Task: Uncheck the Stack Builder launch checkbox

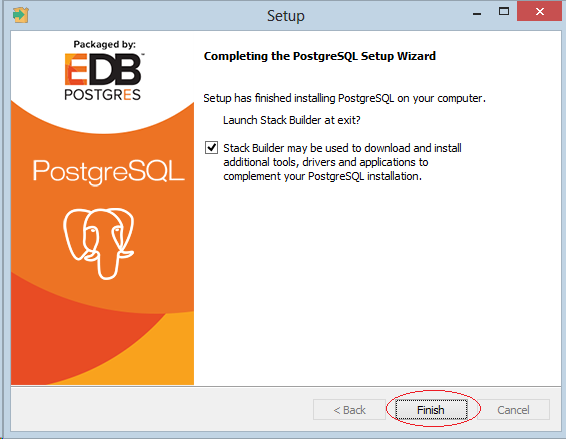Action: [x=211, y=148]
